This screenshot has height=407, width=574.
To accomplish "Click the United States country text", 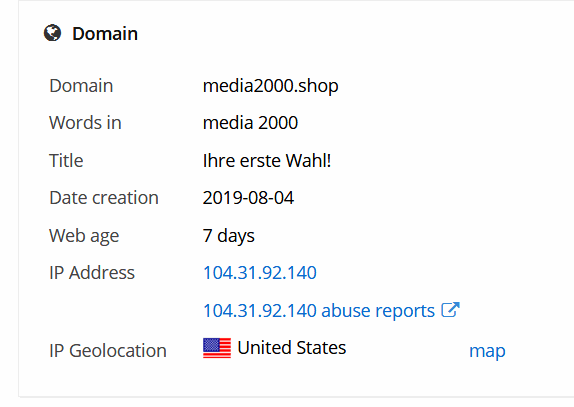I will pyautogui.click(x=291, y=347).
